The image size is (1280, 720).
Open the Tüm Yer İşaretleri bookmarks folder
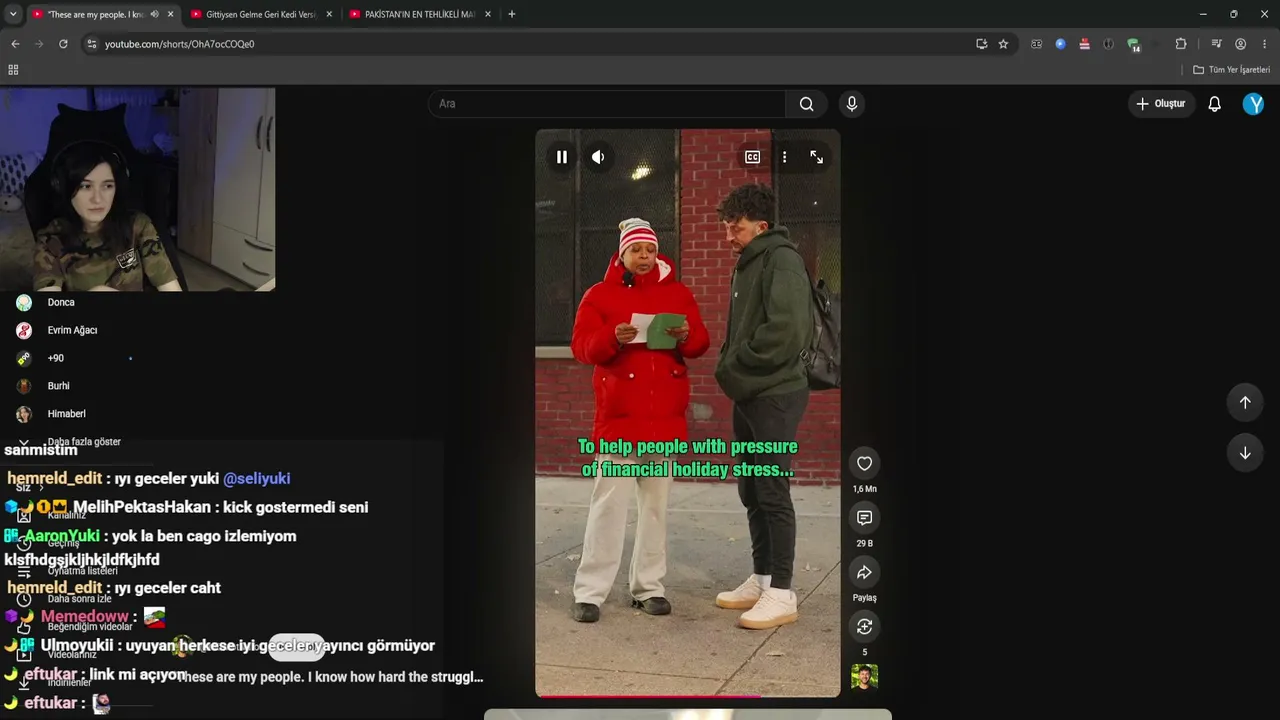click(1232, 70)
